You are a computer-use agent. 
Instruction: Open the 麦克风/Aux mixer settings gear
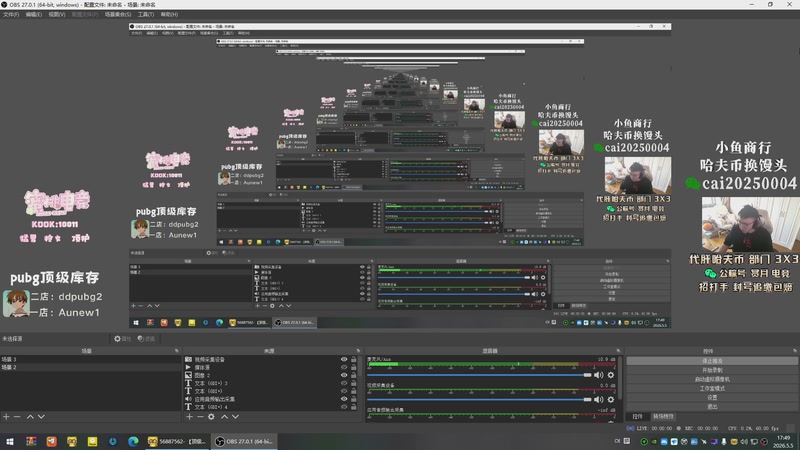click(611, 375)
